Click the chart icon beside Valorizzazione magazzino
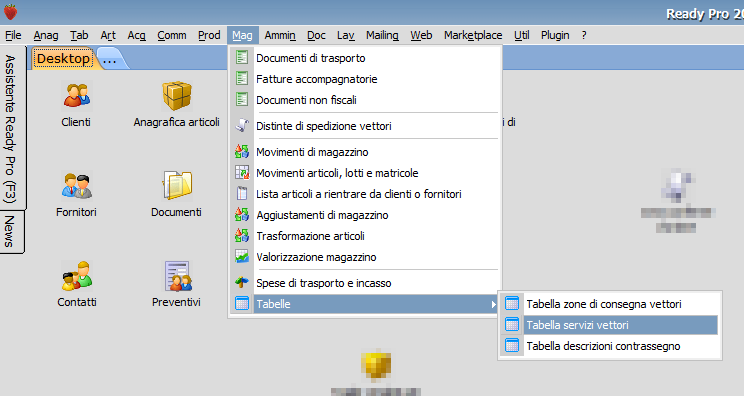 pyautogui.click(x=242, y=257)
